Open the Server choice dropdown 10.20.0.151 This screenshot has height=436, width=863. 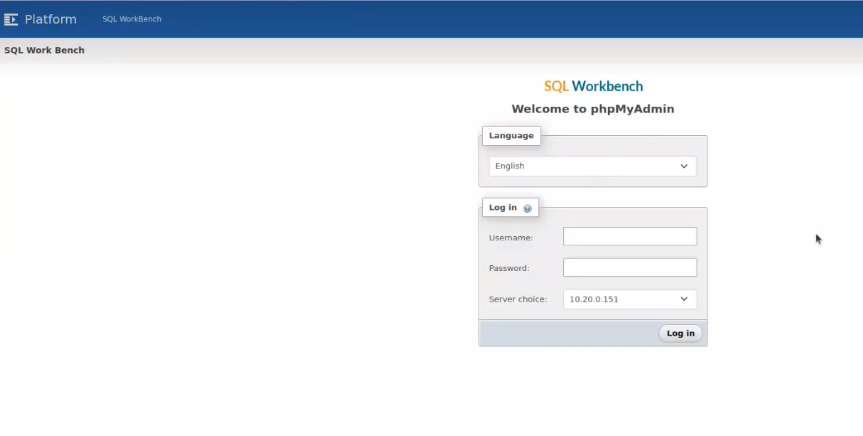pyautogui.click(x=630, y=299)
